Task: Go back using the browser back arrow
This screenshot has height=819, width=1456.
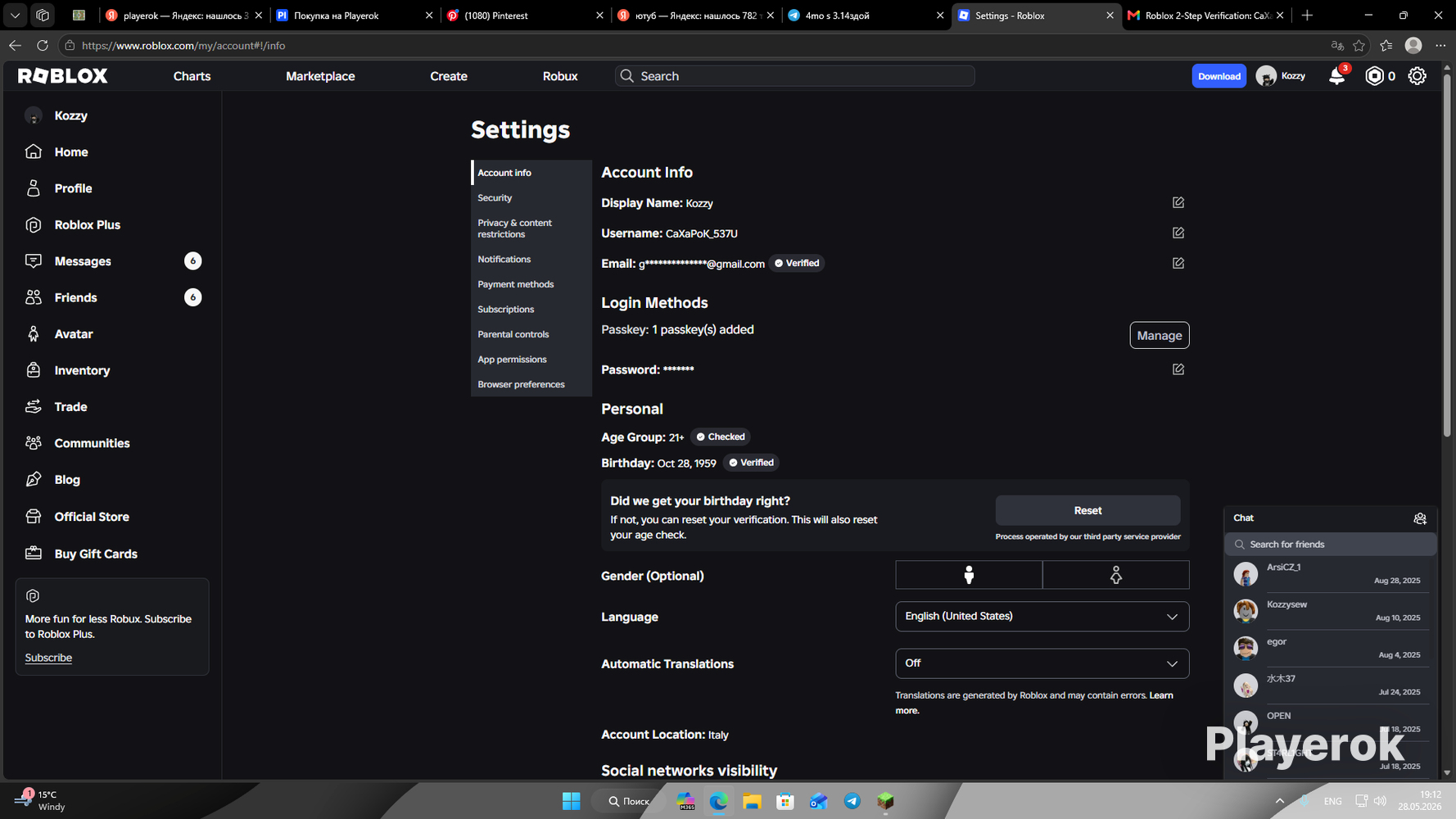Action: coord(15,46)
